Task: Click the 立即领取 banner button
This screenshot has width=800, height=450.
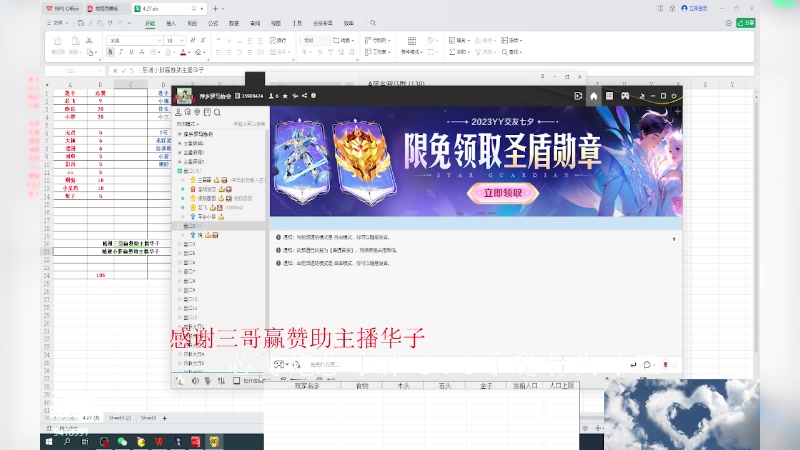Action: (x=503, y=193)
